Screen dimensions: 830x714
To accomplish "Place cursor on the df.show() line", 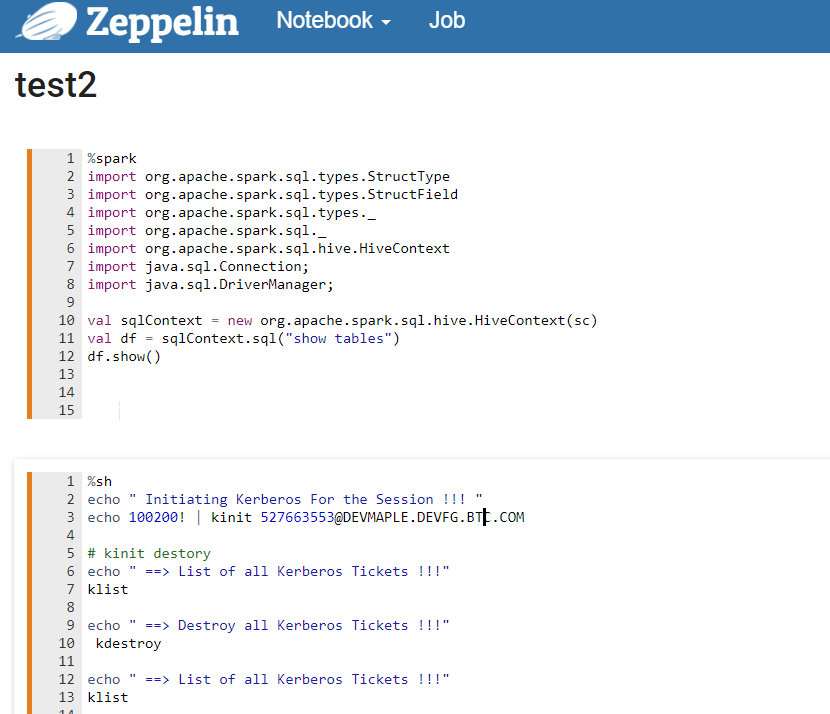I will click(x=122, y=356).
